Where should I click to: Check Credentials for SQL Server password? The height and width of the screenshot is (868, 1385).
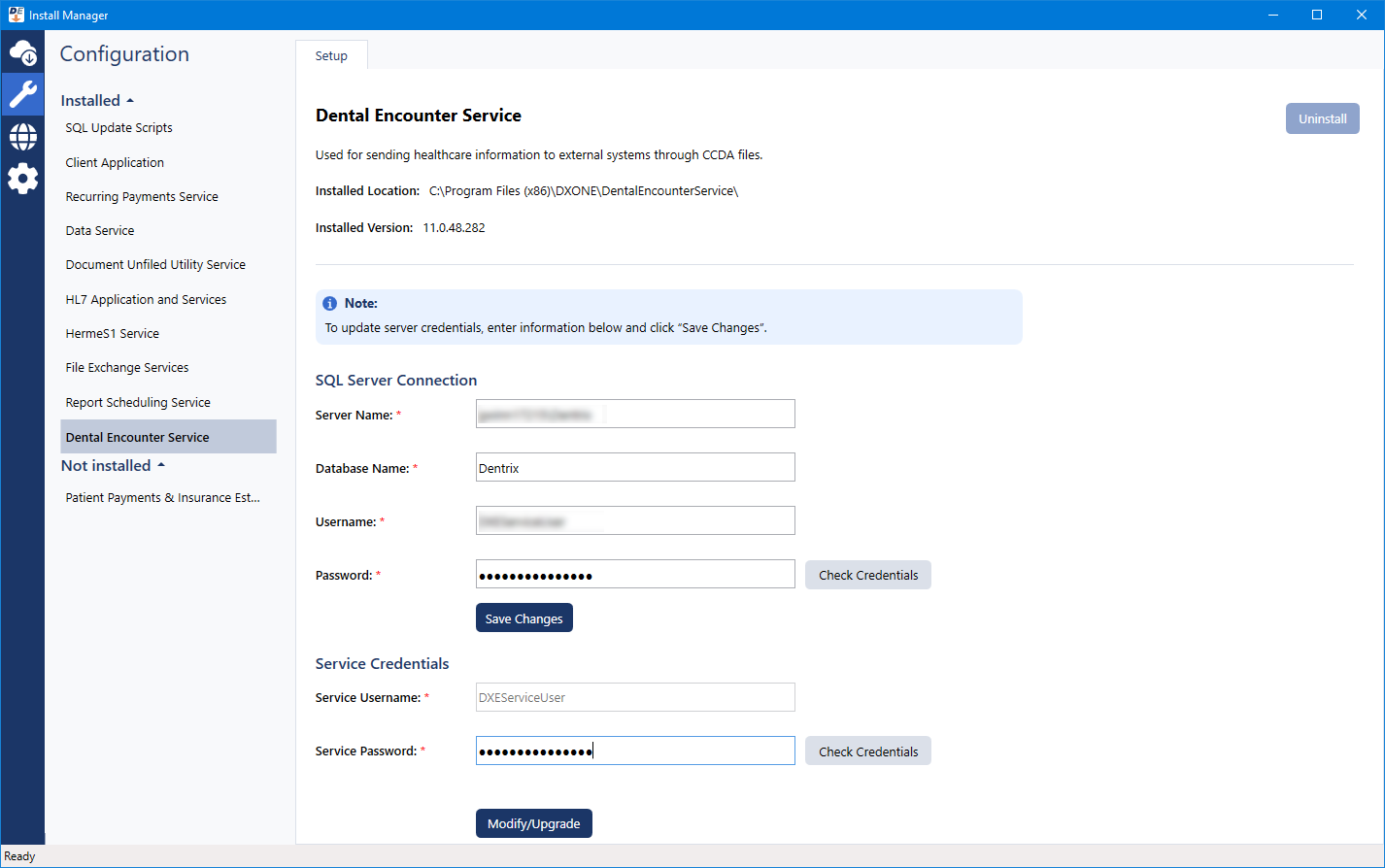pos(867,575)
